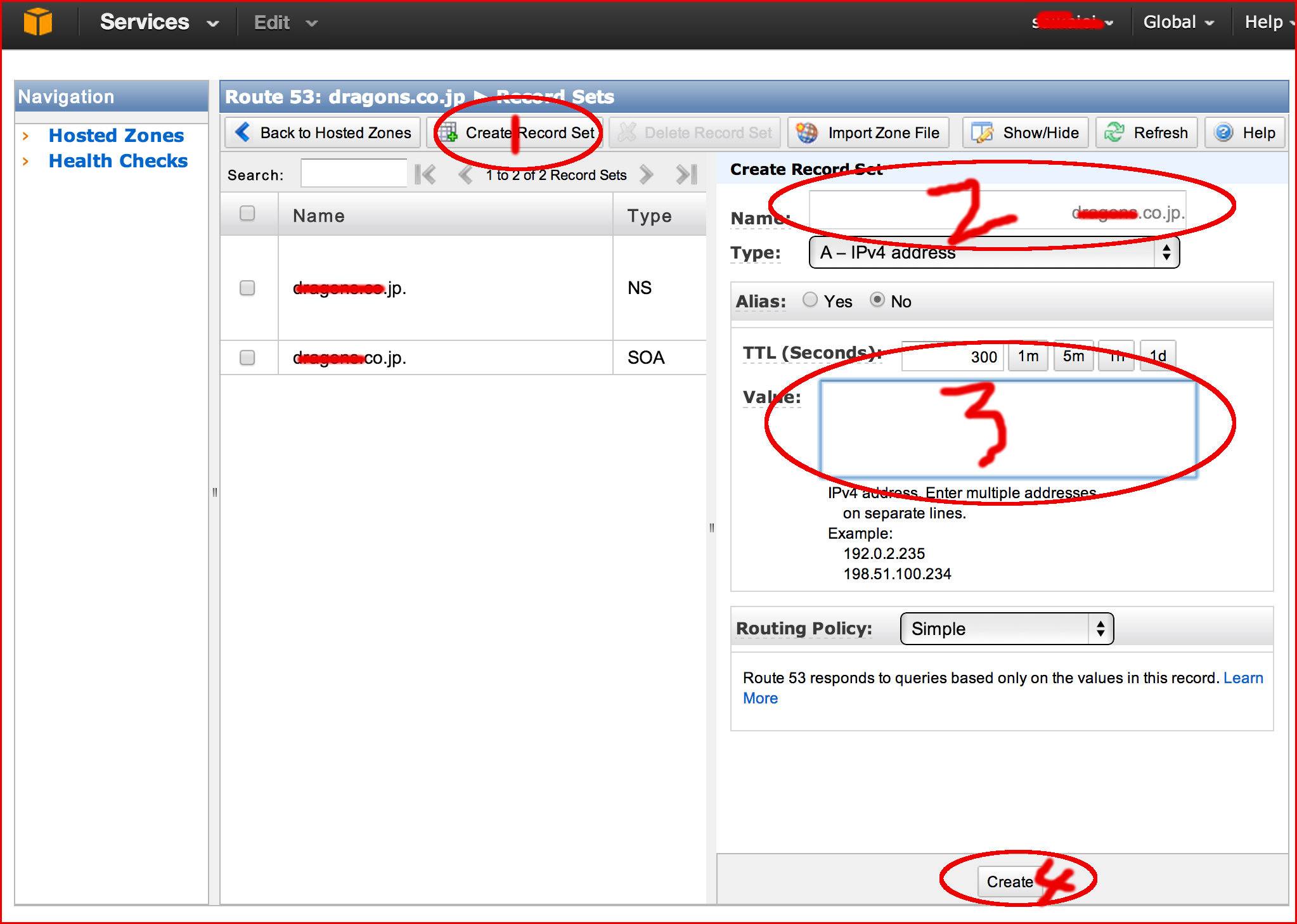Click the Delete Record Set icon

[626, 132]
